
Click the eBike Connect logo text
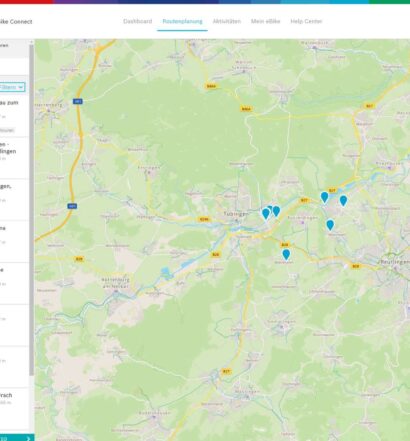tap(16, 22)
